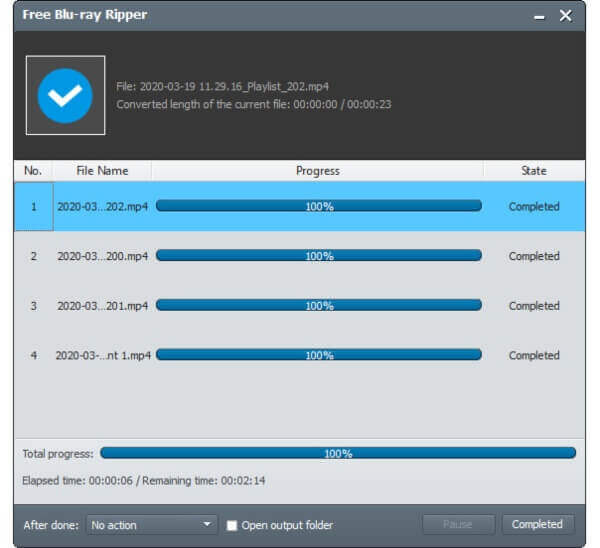
Task: Close the Free Blu-ray Ripper window
Action: pos(566,16)
